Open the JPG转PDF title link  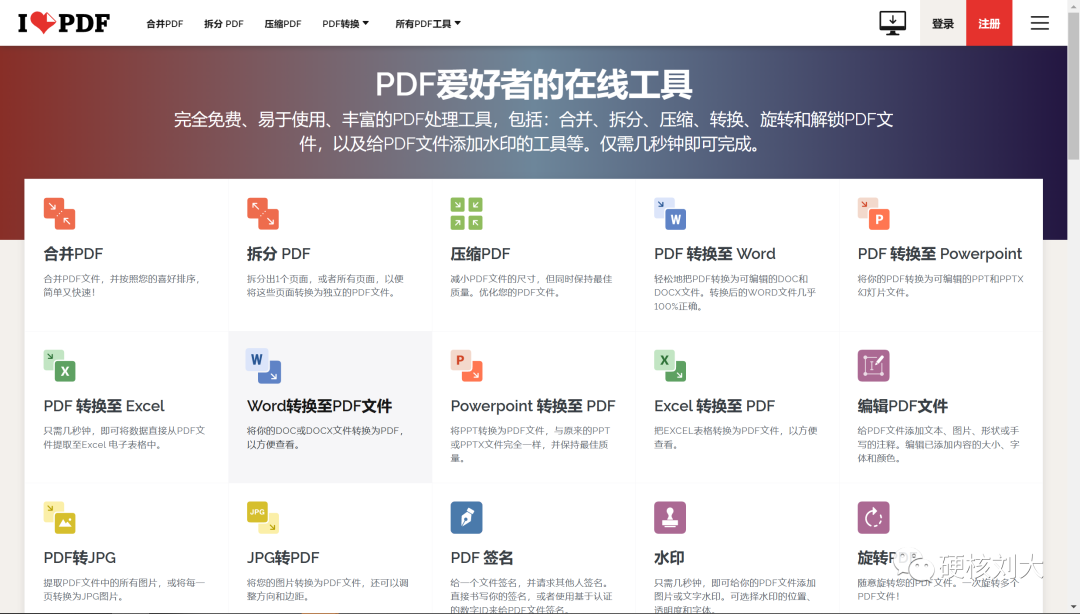tap(283, 557)
